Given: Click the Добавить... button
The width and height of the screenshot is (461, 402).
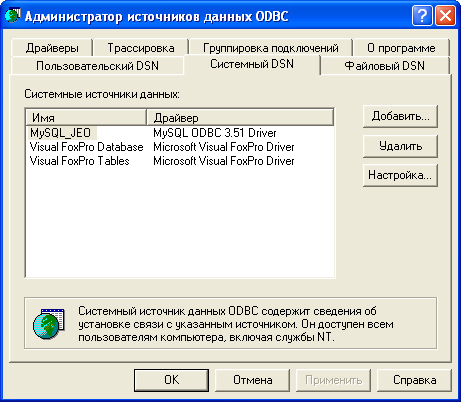Looking at the screenshot, I should click(400, 116).
